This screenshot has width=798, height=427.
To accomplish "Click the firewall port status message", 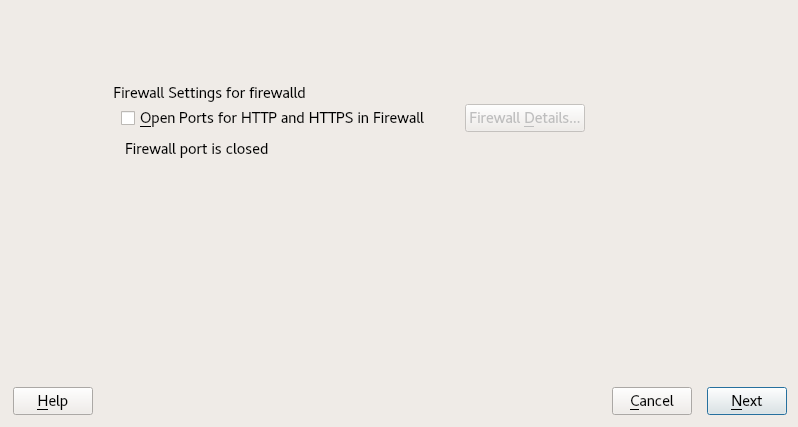I will point(196,149).
